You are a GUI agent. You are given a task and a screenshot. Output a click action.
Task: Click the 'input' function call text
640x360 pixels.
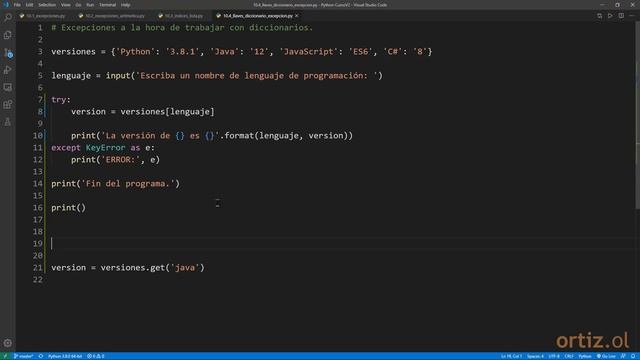click(x=118, y=76)
